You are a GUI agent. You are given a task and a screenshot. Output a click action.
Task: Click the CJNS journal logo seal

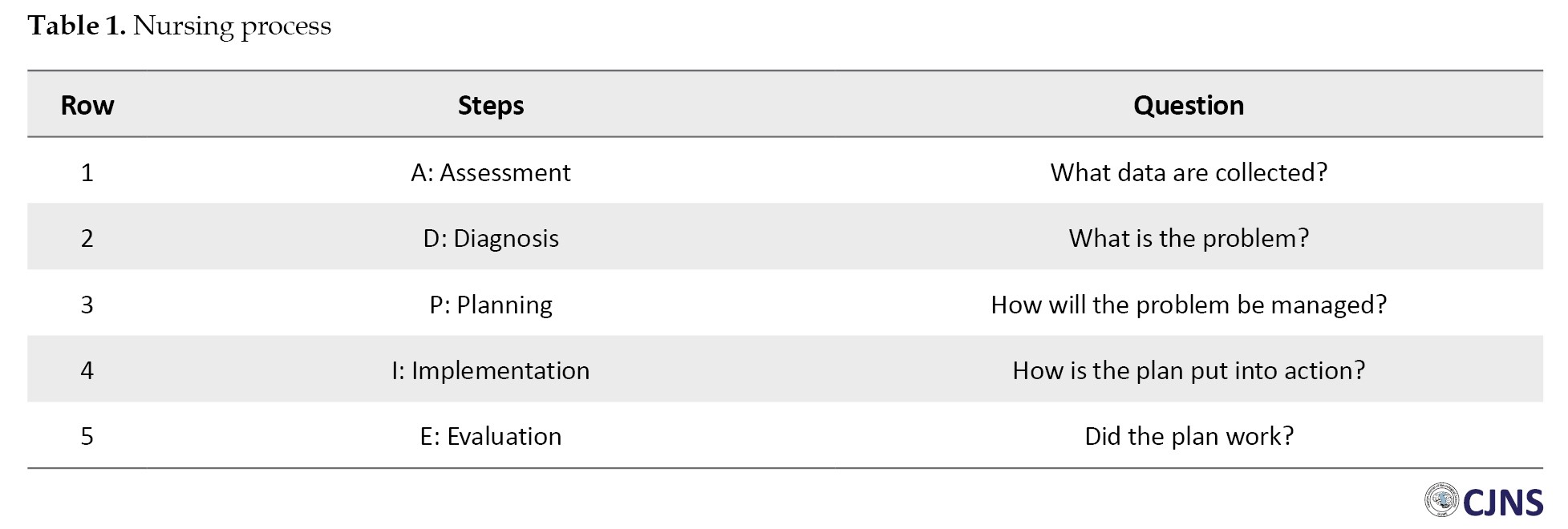tap(1441, 500)
